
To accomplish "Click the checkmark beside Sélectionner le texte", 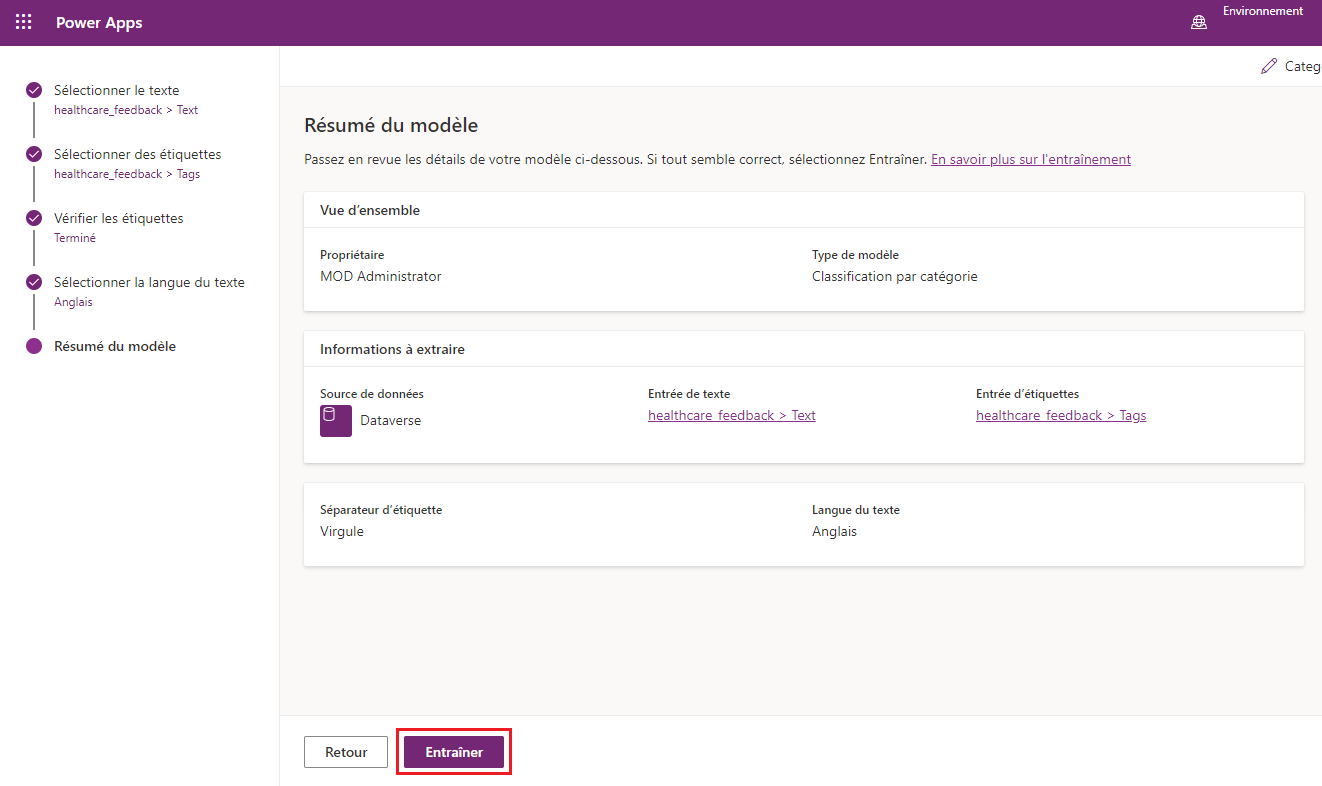I will (34, 90).
